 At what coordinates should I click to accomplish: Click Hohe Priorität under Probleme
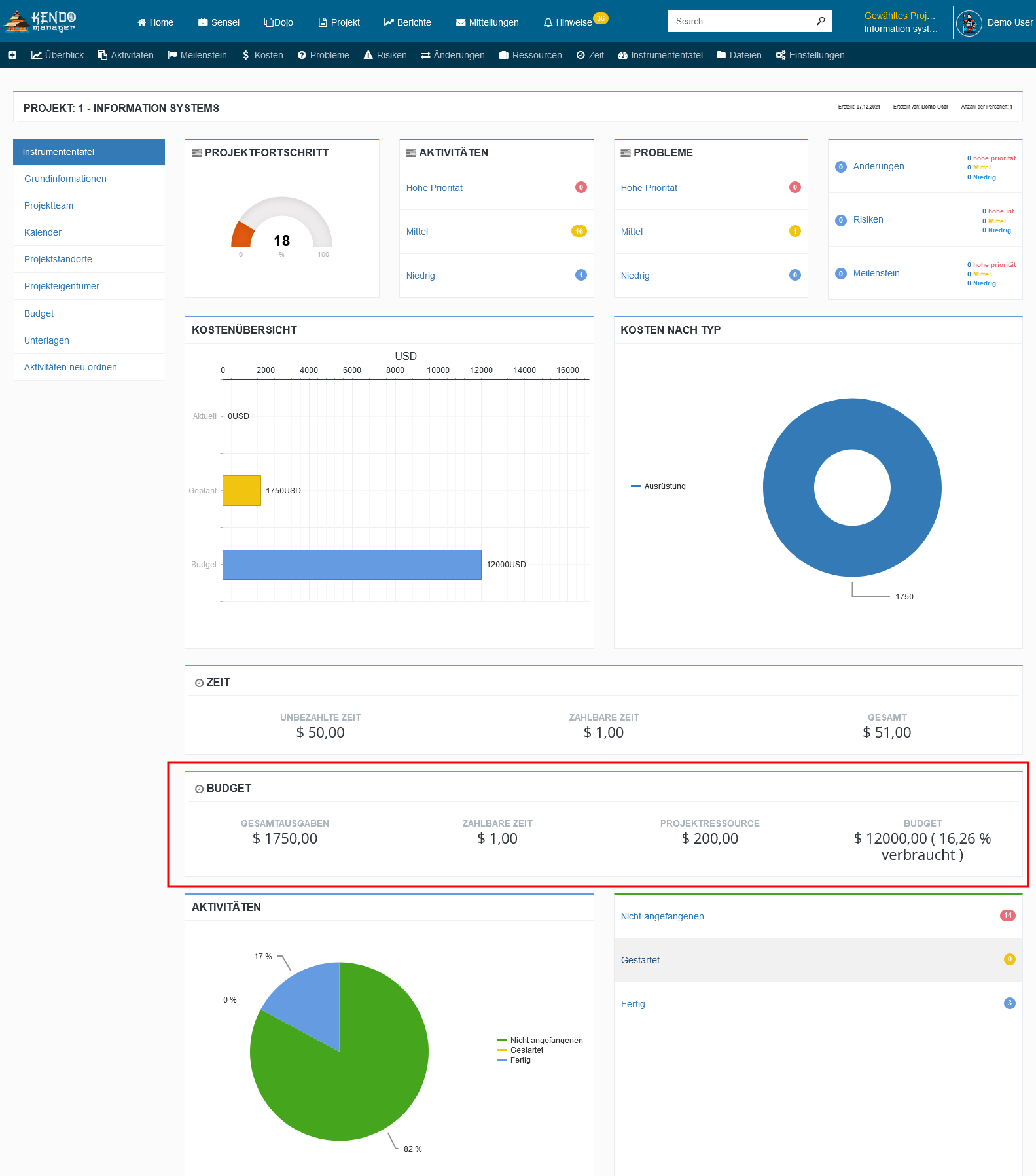[649, 188]
